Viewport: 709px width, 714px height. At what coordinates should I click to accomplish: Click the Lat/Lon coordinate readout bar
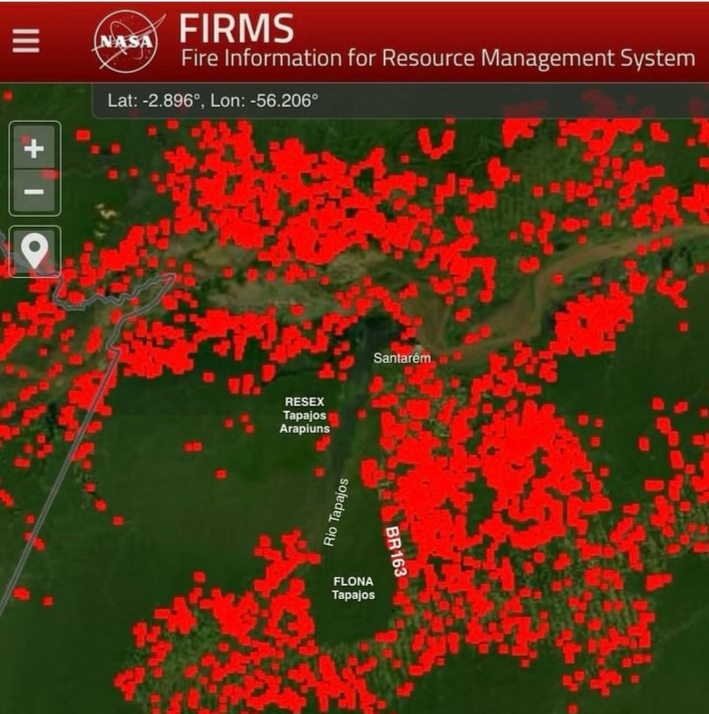400,102
